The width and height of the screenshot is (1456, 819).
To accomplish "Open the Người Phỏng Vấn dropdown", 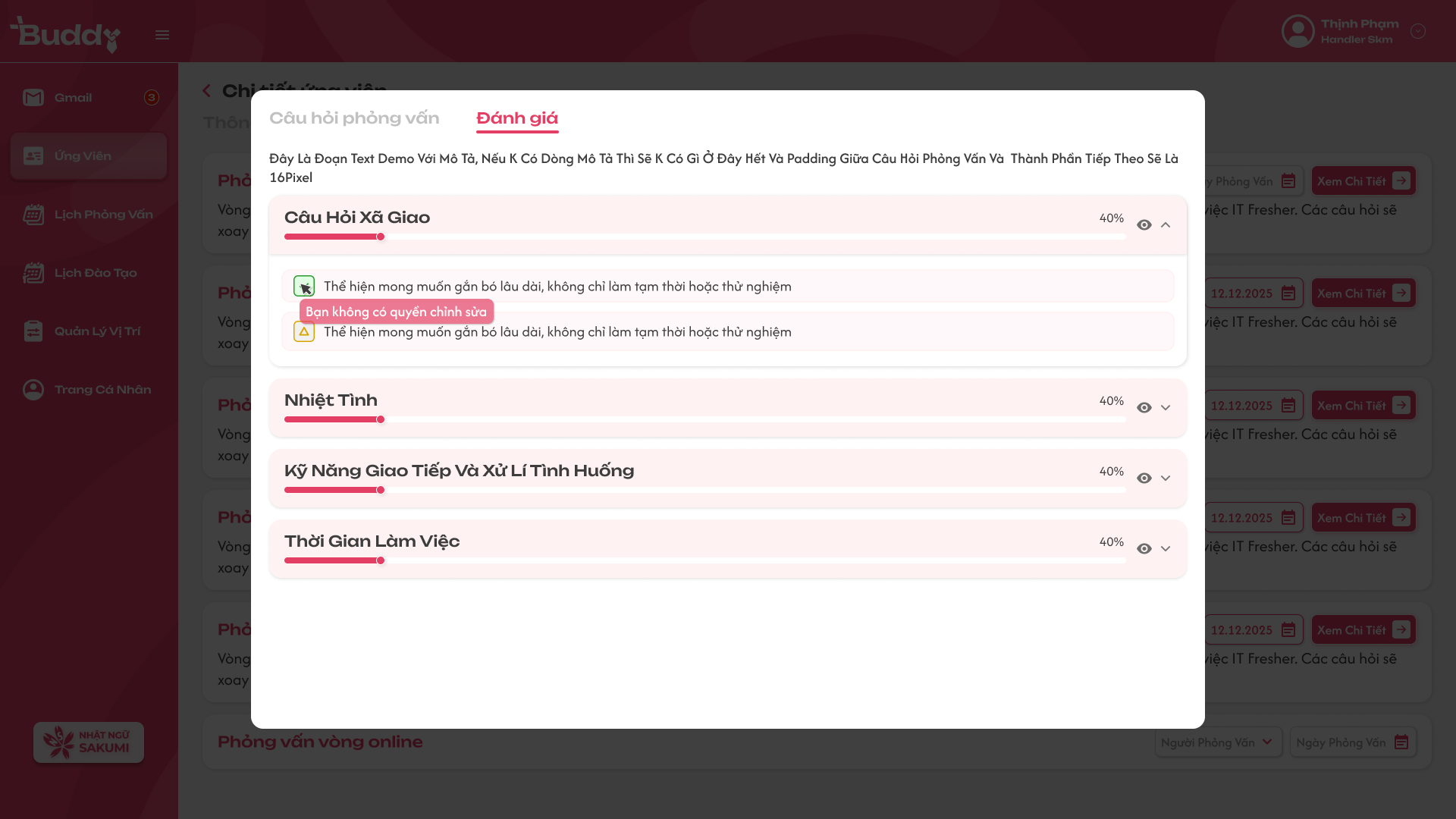I will 1217,742.
